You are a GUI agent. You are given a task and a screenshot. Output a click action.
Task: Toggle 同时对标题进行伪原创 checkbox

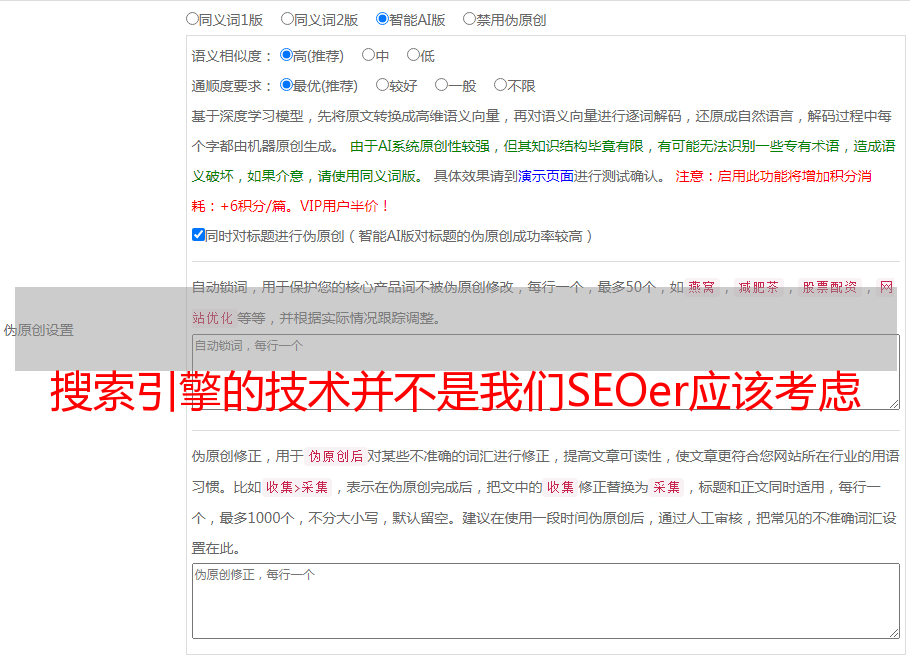198,235
